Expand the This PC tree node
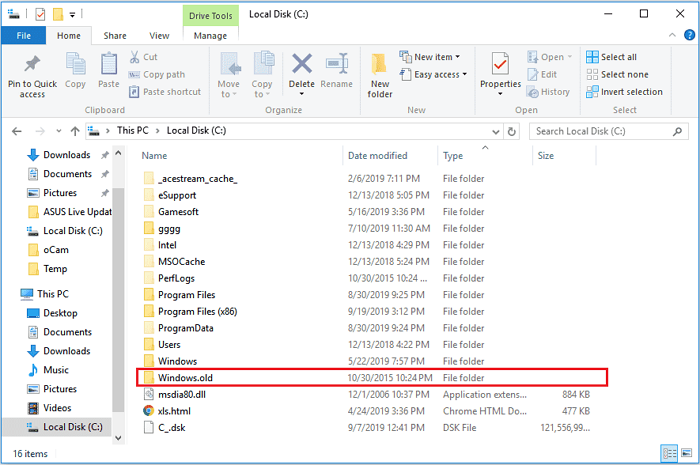This screenshot has height=465, width=700. 10,294
